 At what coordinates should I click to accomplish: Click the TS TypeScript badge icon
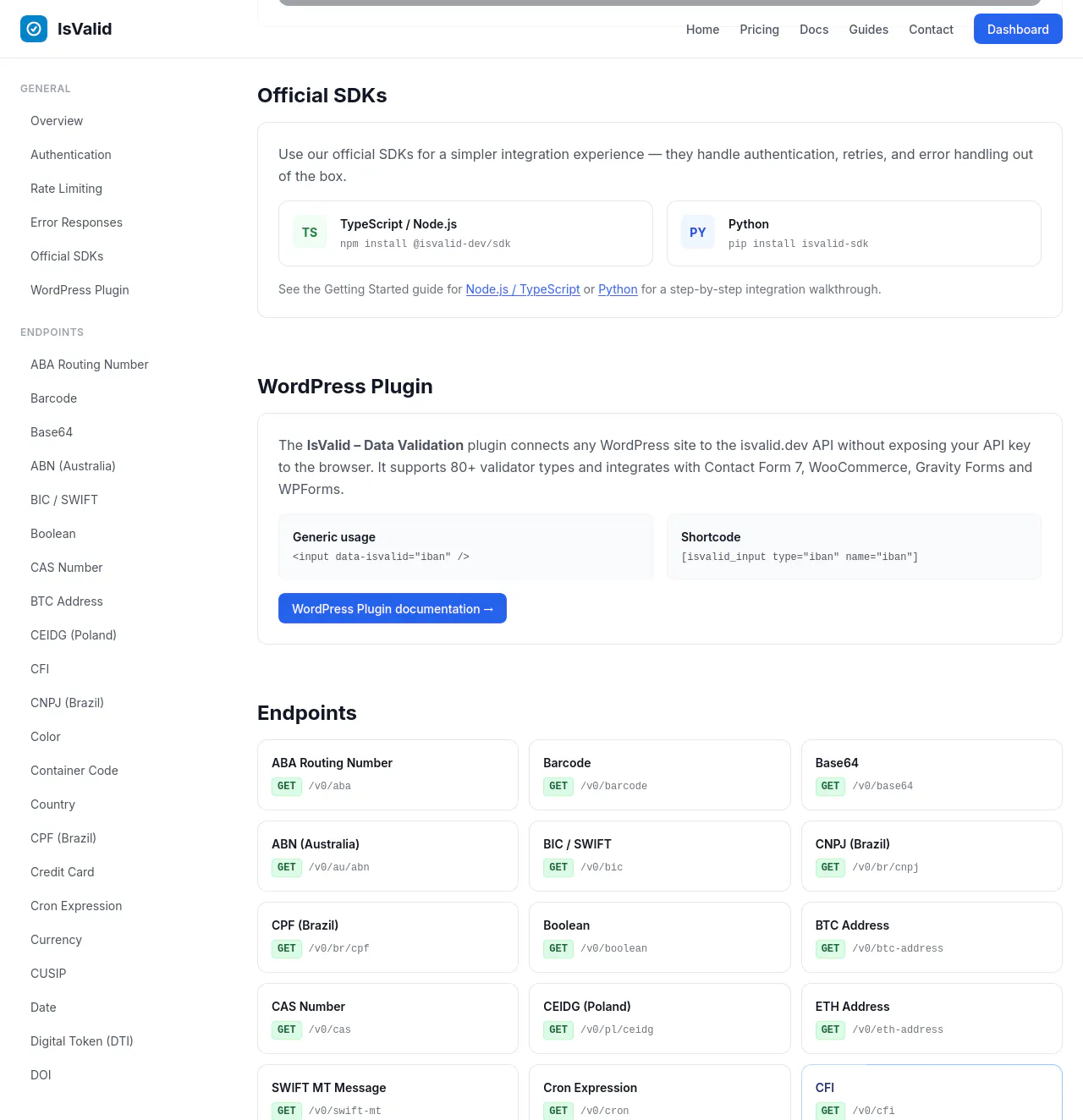pyautogui.click(x=310, y=233)
